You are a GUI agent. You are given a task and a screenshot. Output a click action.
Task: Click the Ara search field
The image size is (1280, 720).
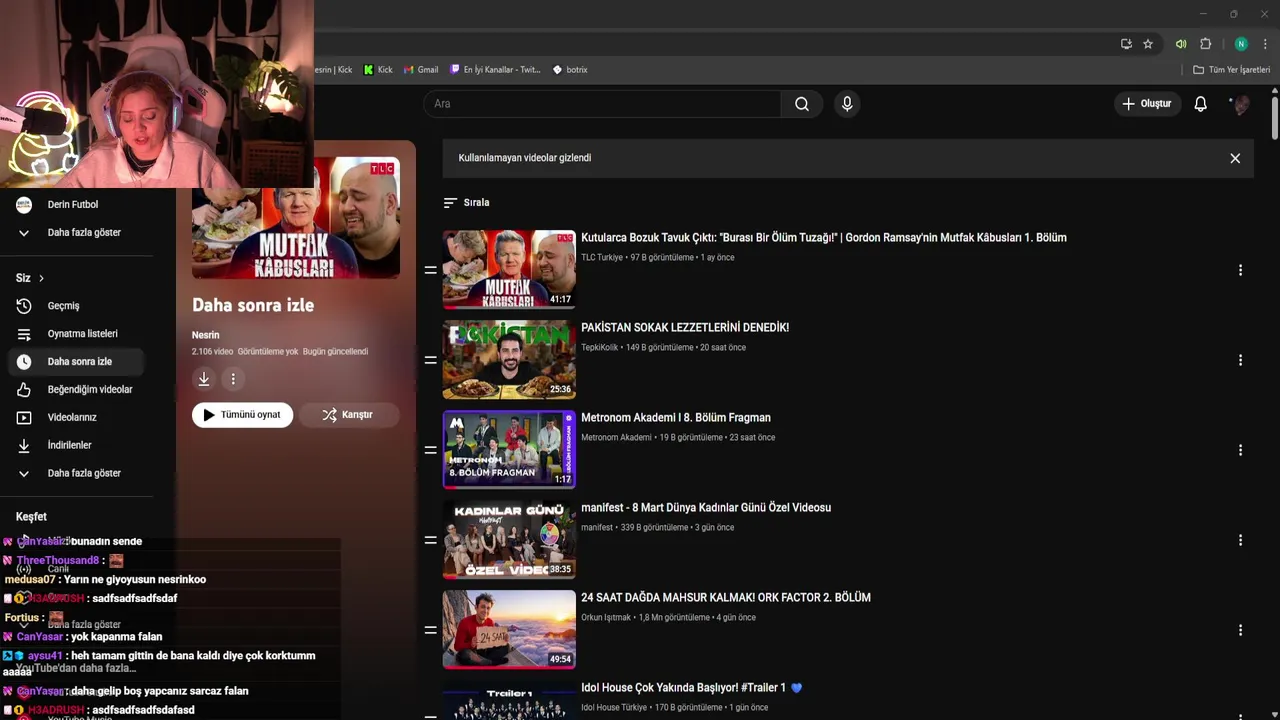[x=603, y=104]
